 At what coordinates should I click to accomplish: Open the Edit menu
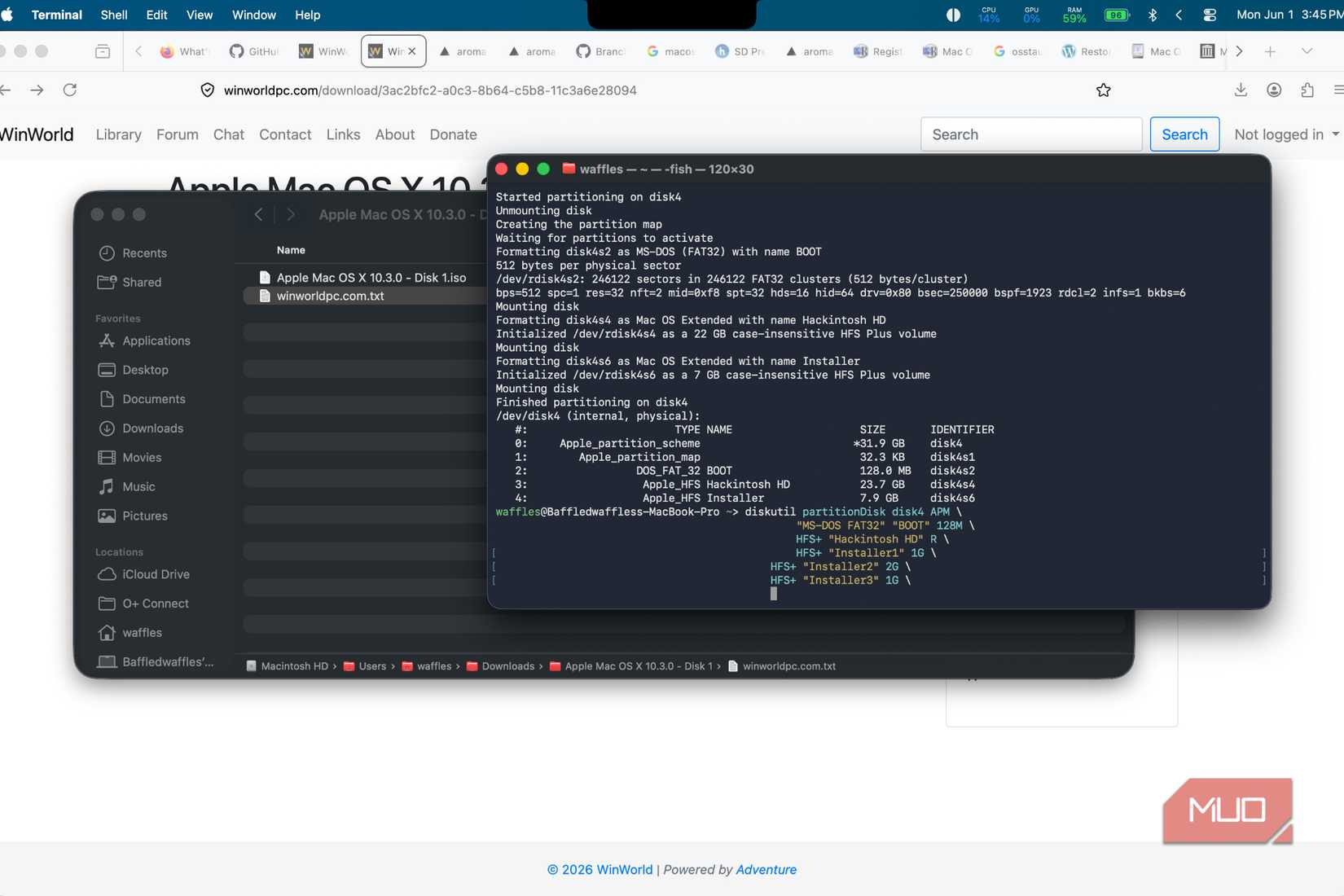pyautogui.click(x=156, y=15)
